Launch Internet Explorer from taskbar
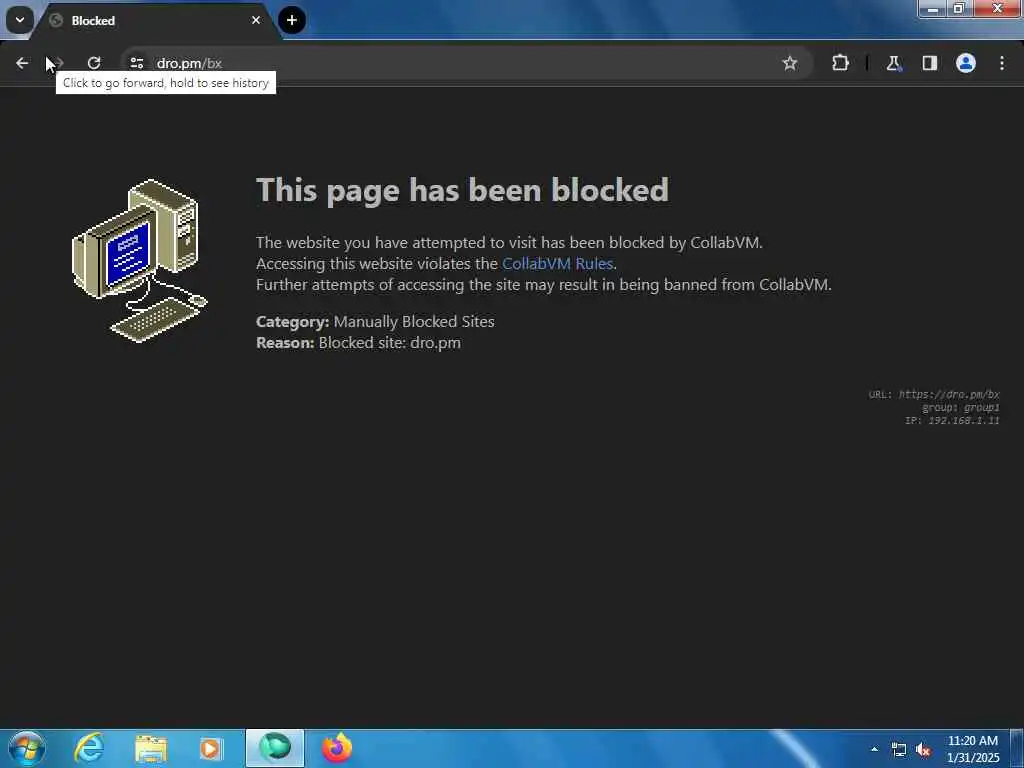This screenshot has height=768, width=1024. point(89,748)
